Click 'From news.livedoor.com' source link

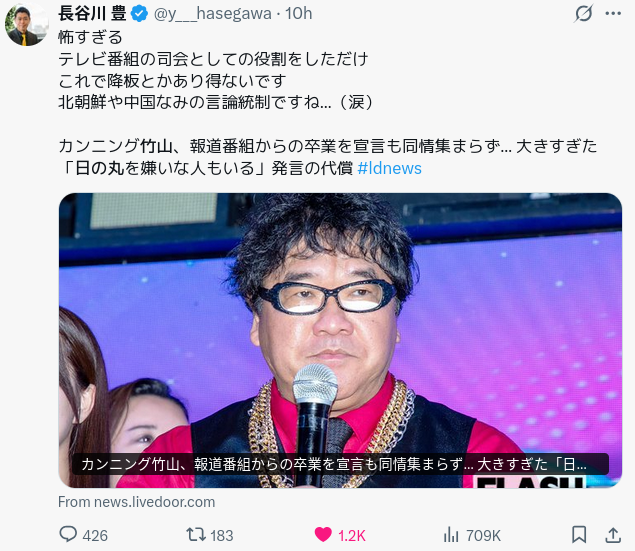(x=136, y=502)
